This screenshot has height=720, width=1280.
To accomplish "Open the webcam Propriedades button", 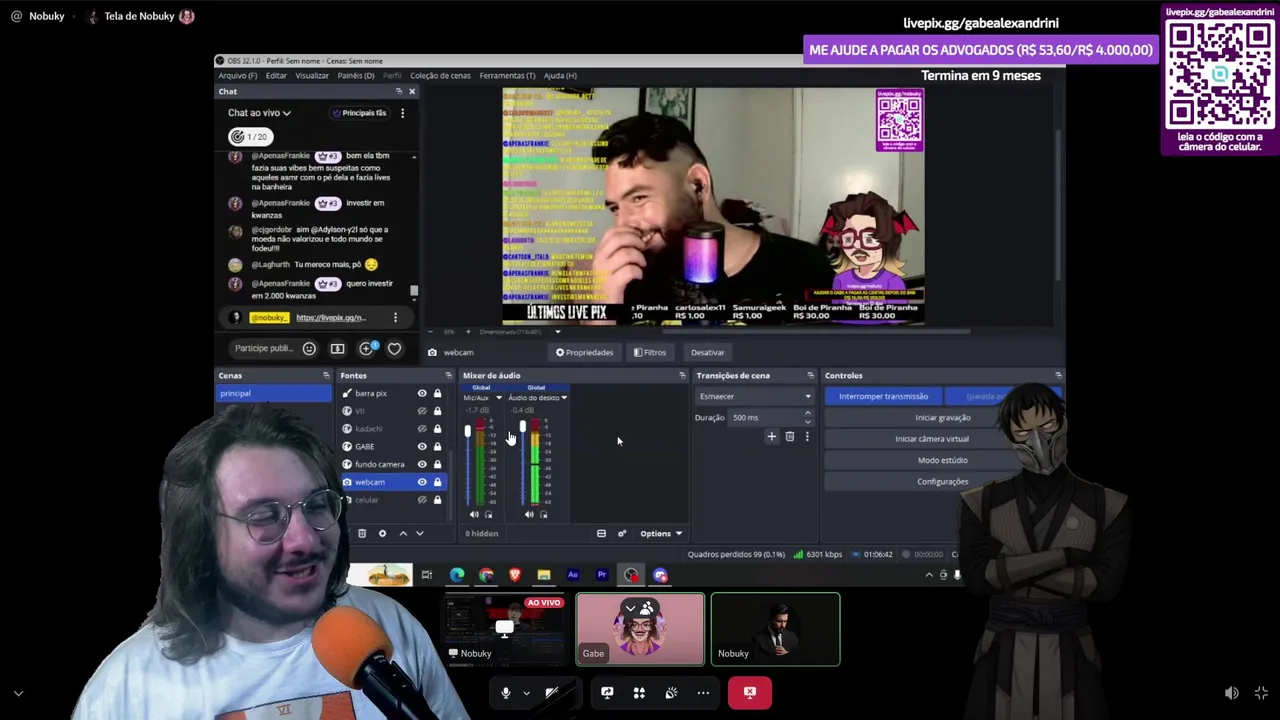I will 584,352.
